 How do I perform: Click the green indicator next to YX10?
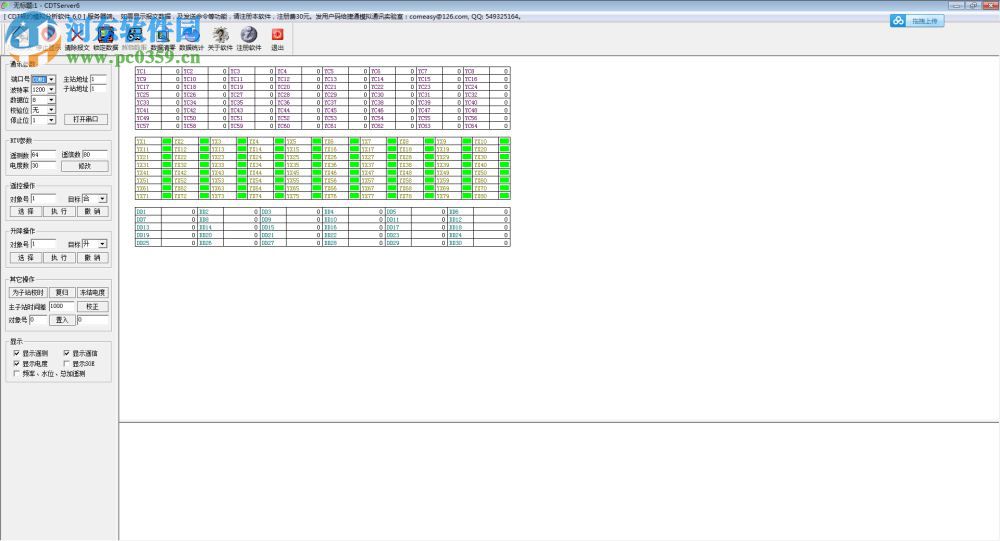504,142
